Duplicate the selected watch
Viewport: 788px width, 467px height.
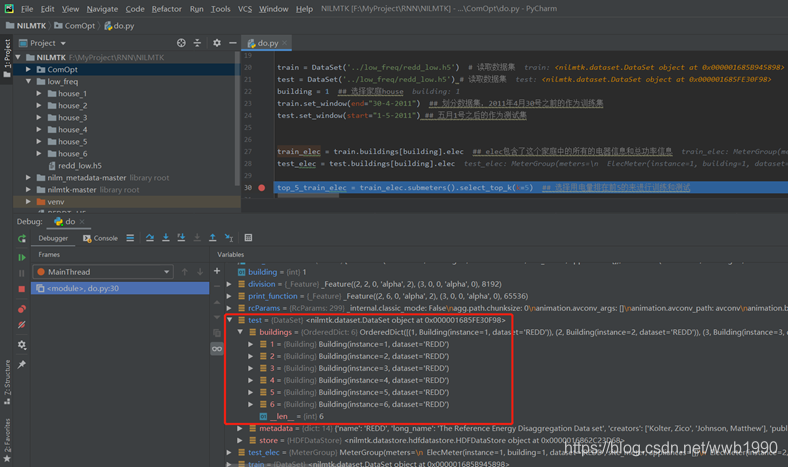217,333
